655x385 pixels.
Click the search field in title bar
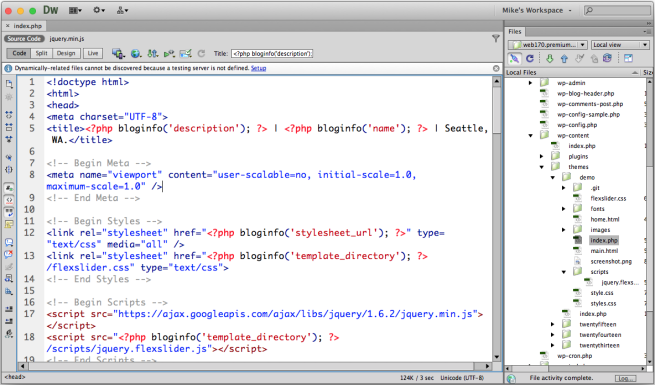(617, 10)
